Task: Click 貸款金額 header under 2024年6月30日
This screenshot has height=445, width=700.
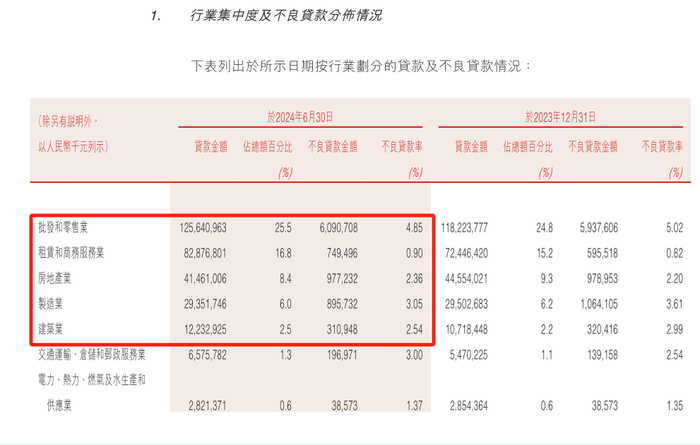Action: (211, 146)
